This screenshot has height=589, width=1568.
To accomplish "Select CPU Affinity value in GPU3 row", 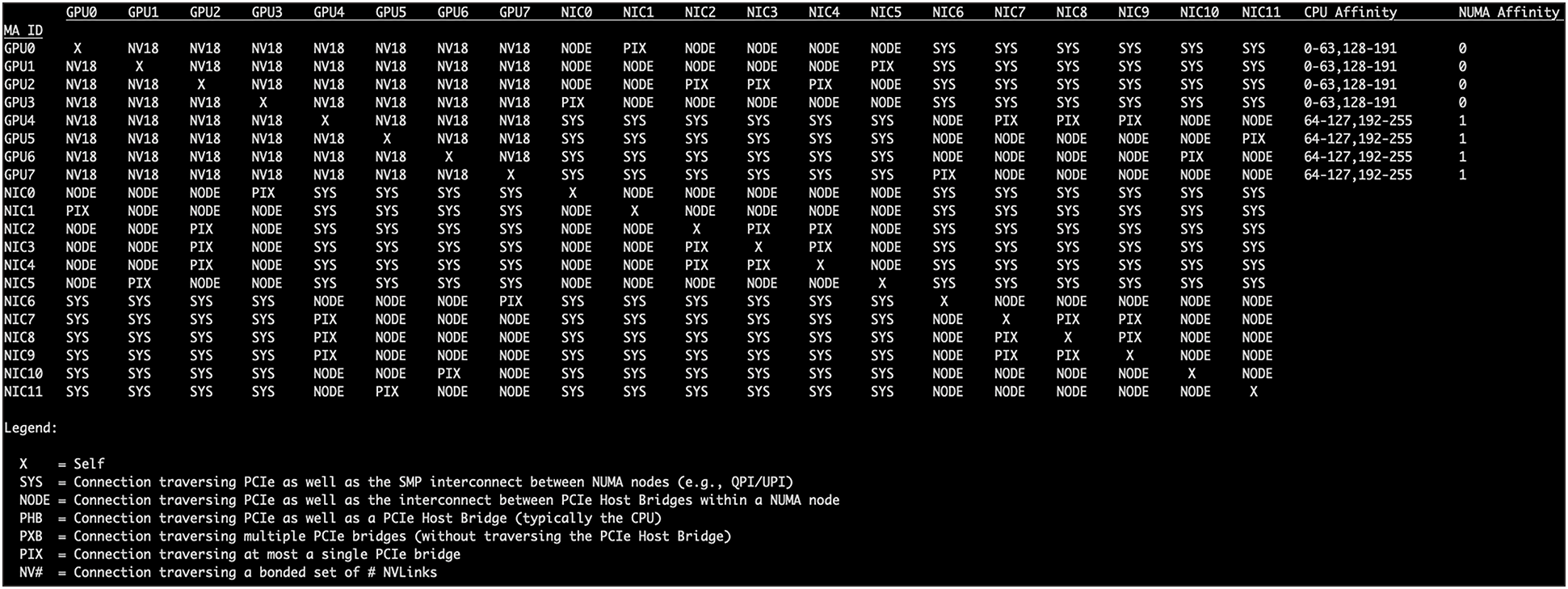I will (1350, 103).
